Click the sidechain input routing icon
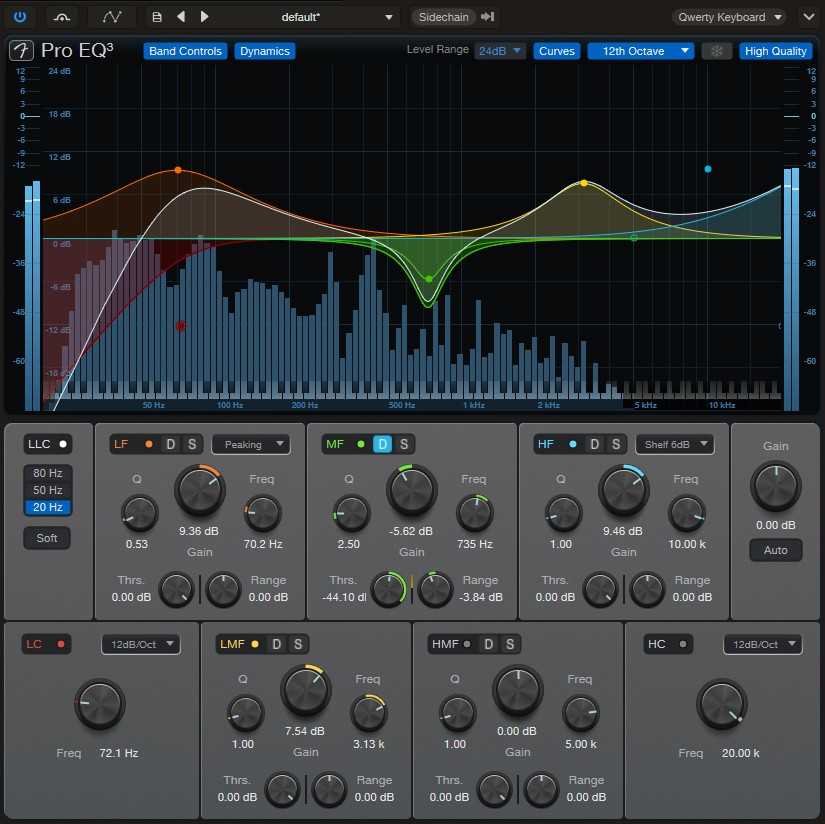825x824 pixels. click(x=486, y=16)
